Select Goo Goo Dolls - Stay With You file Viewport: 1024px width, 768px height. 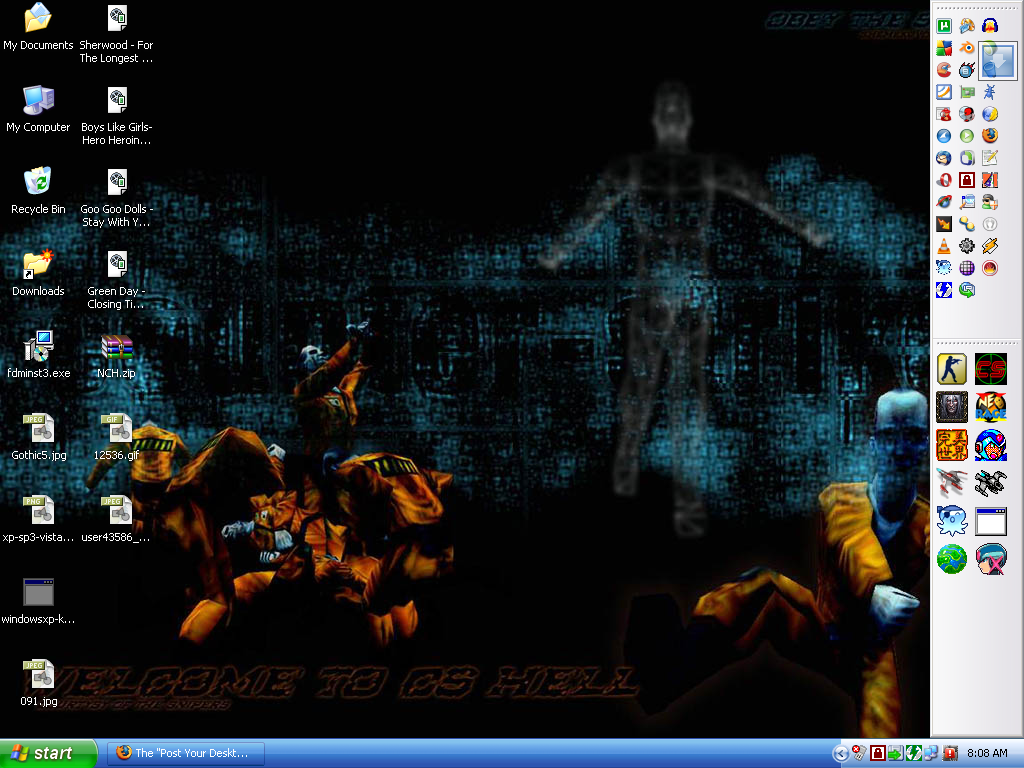(x=116, y=198)
